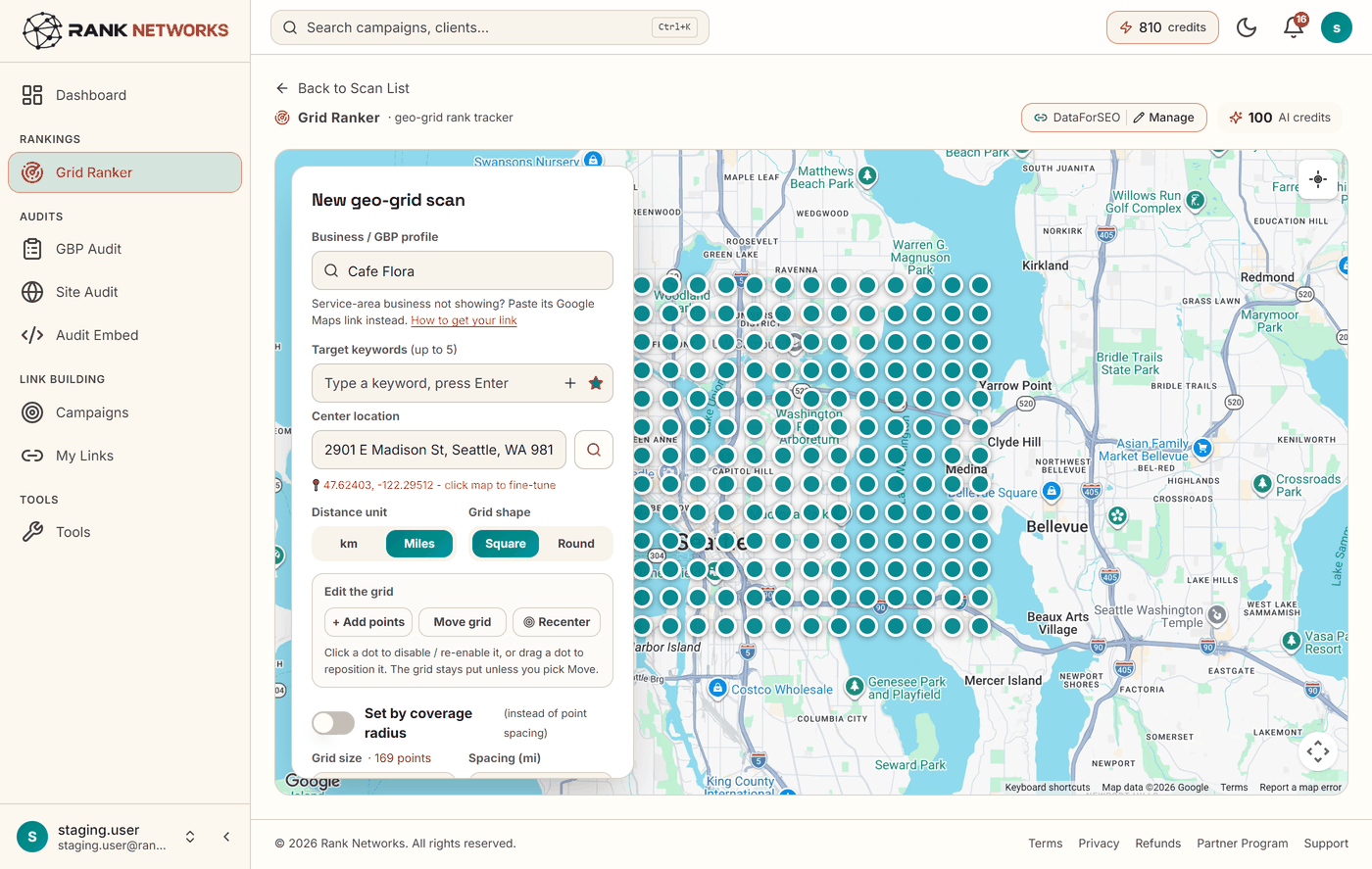Image resolution: width=1372 pixels, height=869 pixels.
Task: Click Move grid button
Action: pos(463,622)
